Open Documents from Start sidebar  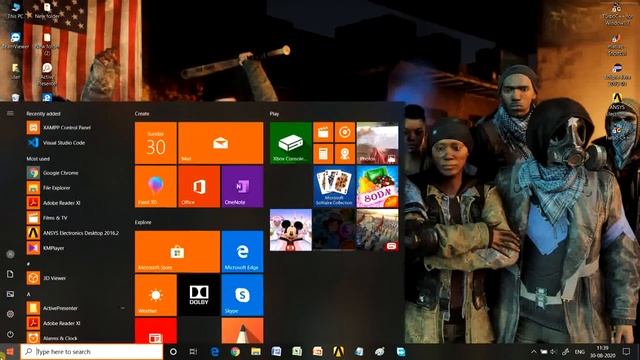11,274
